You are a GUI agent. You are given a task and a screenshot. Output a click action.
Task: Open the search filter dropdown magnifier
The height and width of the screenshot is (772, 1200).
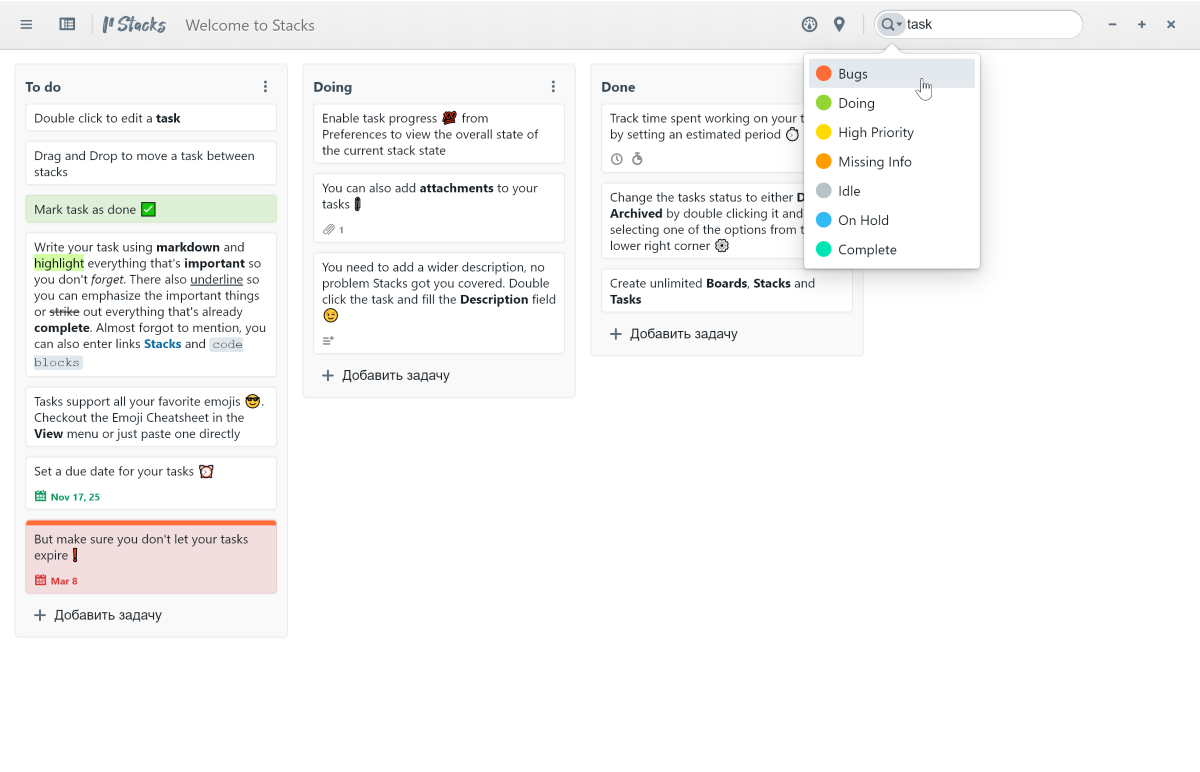[x=891, y=25]
